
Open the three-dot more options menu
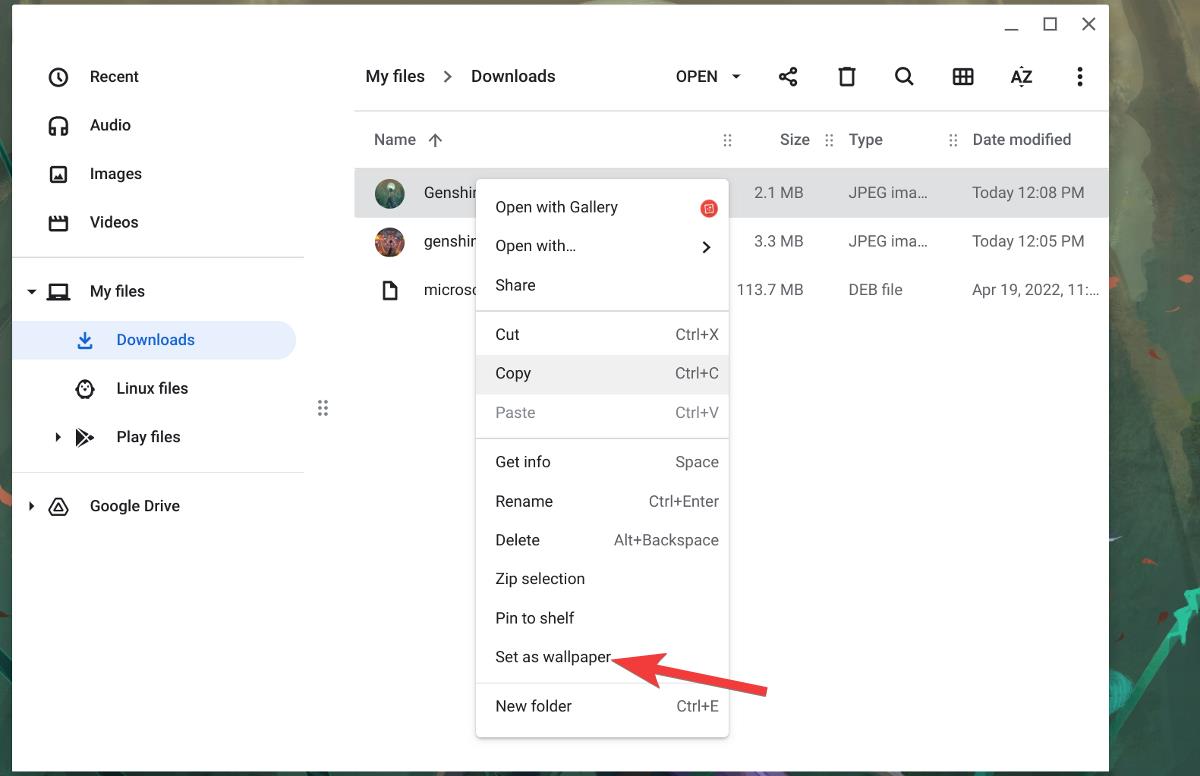[1079, 76]
